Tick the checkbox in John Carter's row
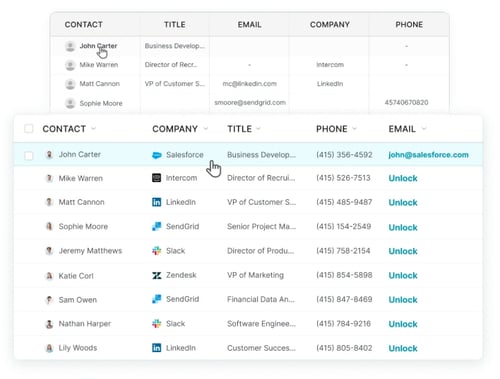The image size is (500, 379). (29, 155)
